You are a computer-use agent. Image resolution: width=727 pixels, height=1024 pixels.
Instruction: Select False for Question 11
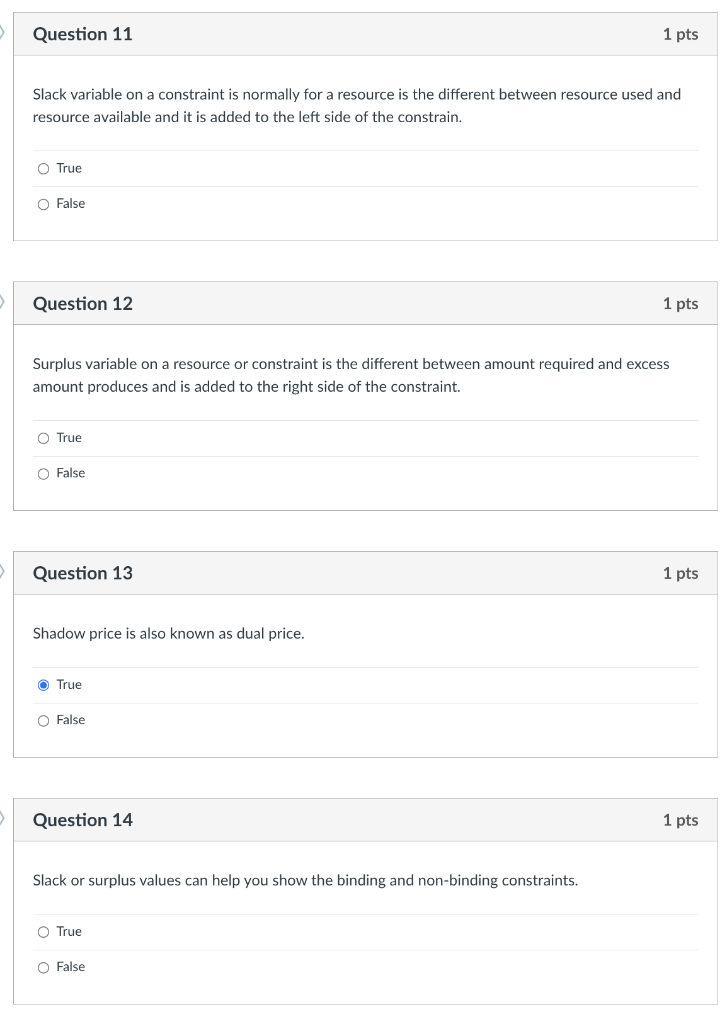pyautogui.click(x=44, y=203)
